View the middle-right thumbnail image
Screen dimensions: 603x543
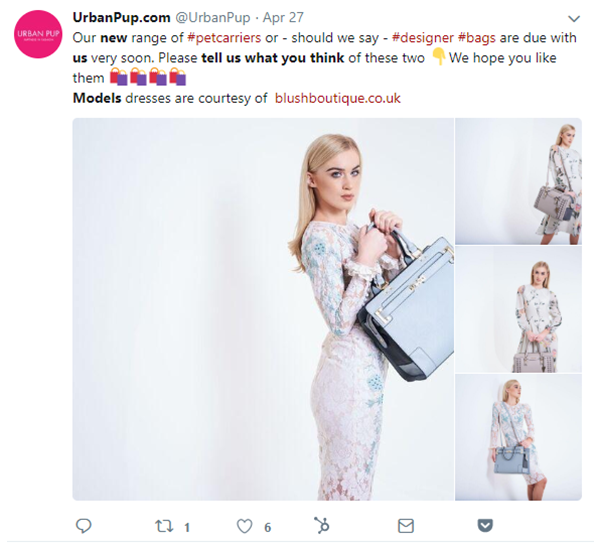click(x=518, y=308)
